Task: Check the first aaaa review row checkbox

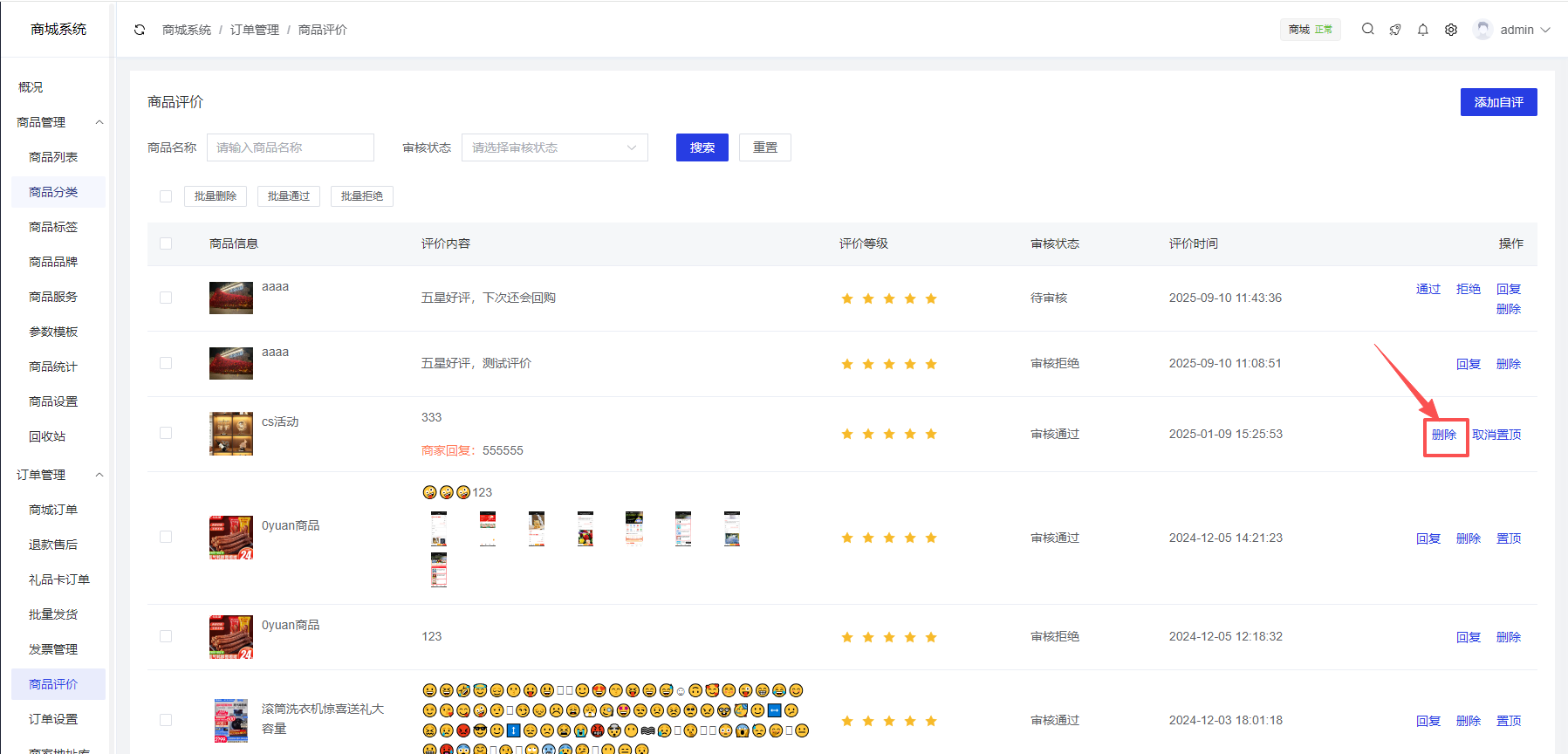Action: [166, 298]
